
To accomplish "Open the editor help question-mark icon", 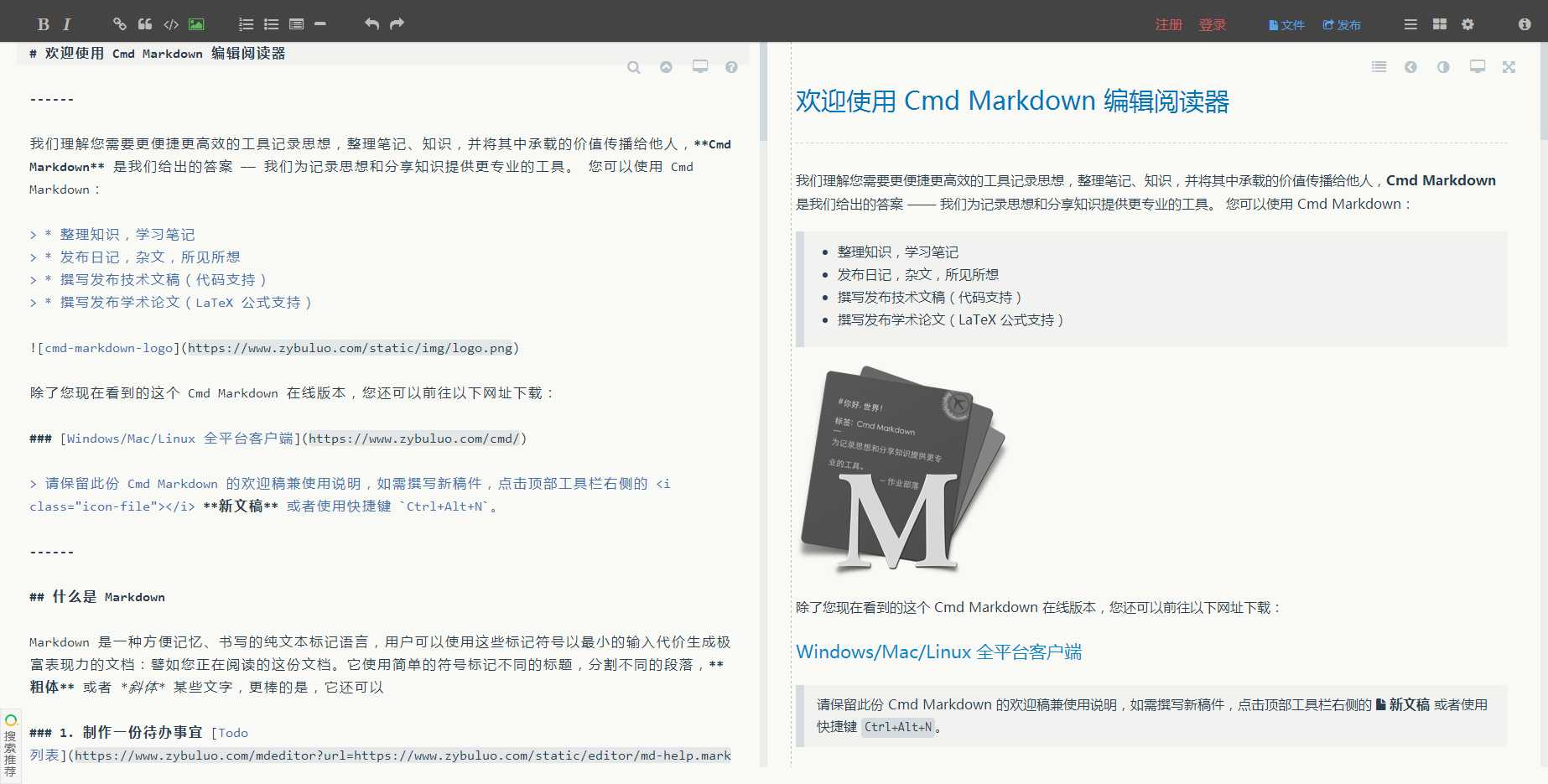I will (x=731, y=67).
